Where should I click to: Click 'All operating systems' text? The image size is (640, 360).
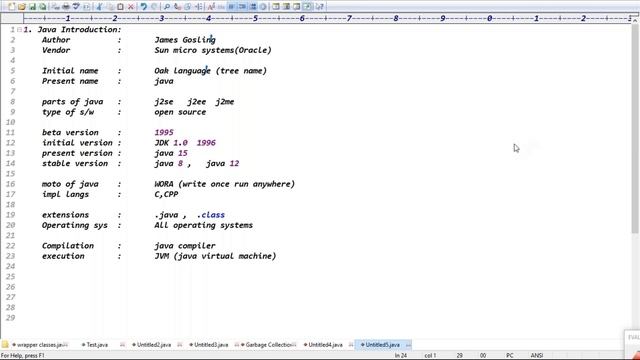pos(204,225)
